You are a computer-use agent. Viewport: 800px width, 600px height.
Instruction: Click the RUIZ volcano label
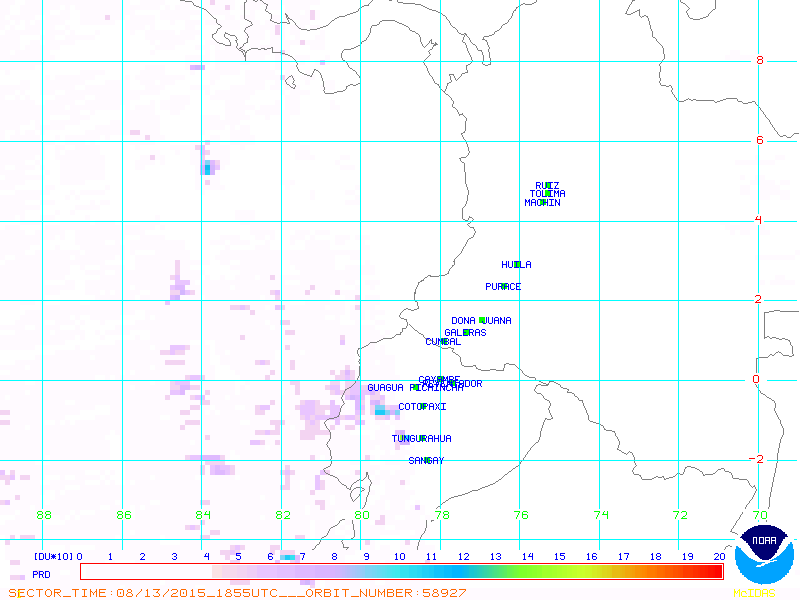click(547, 185)
